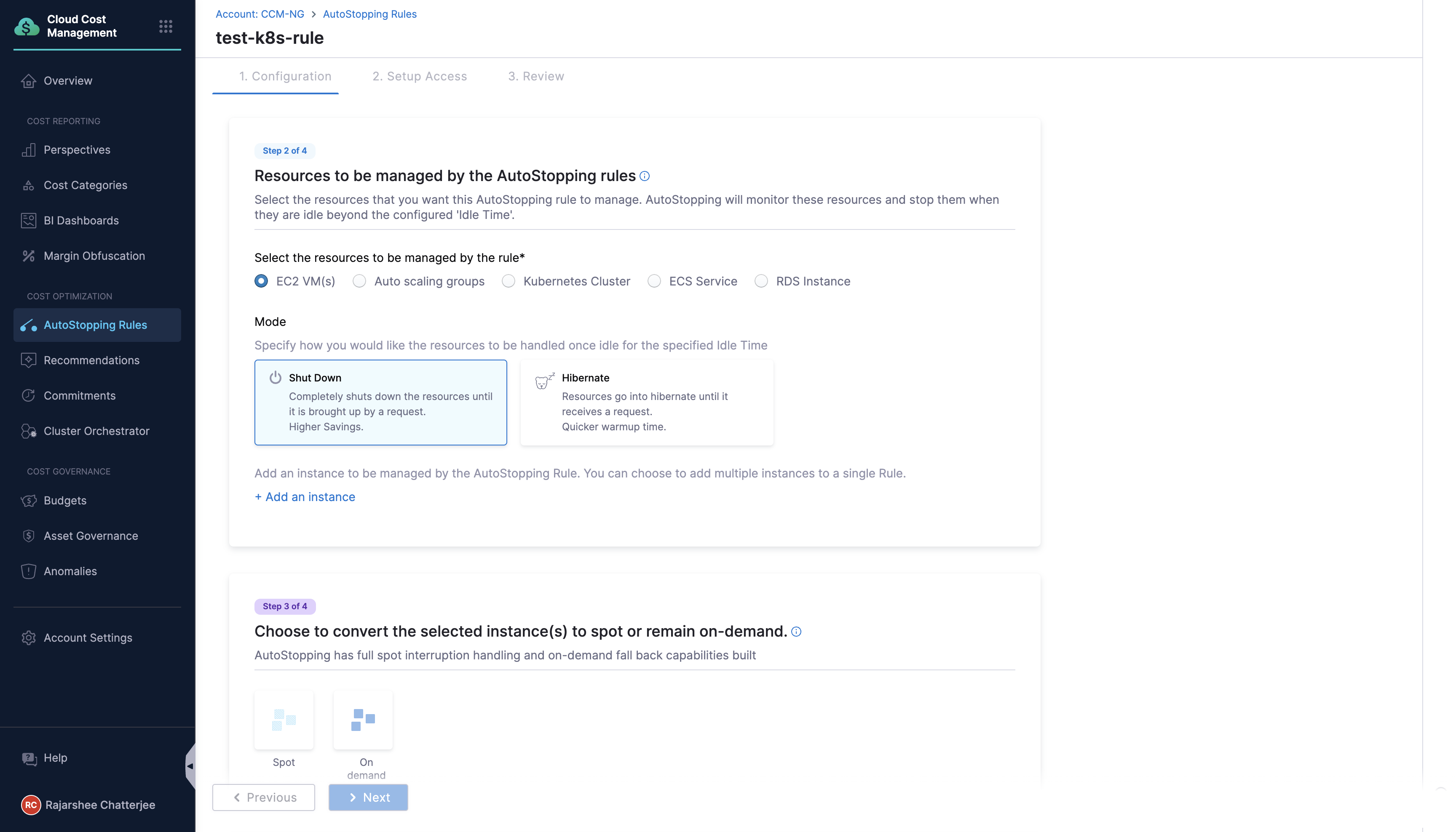Open the user profile Rajarshee Chatterjee
1456x832 pixels.
100,805
